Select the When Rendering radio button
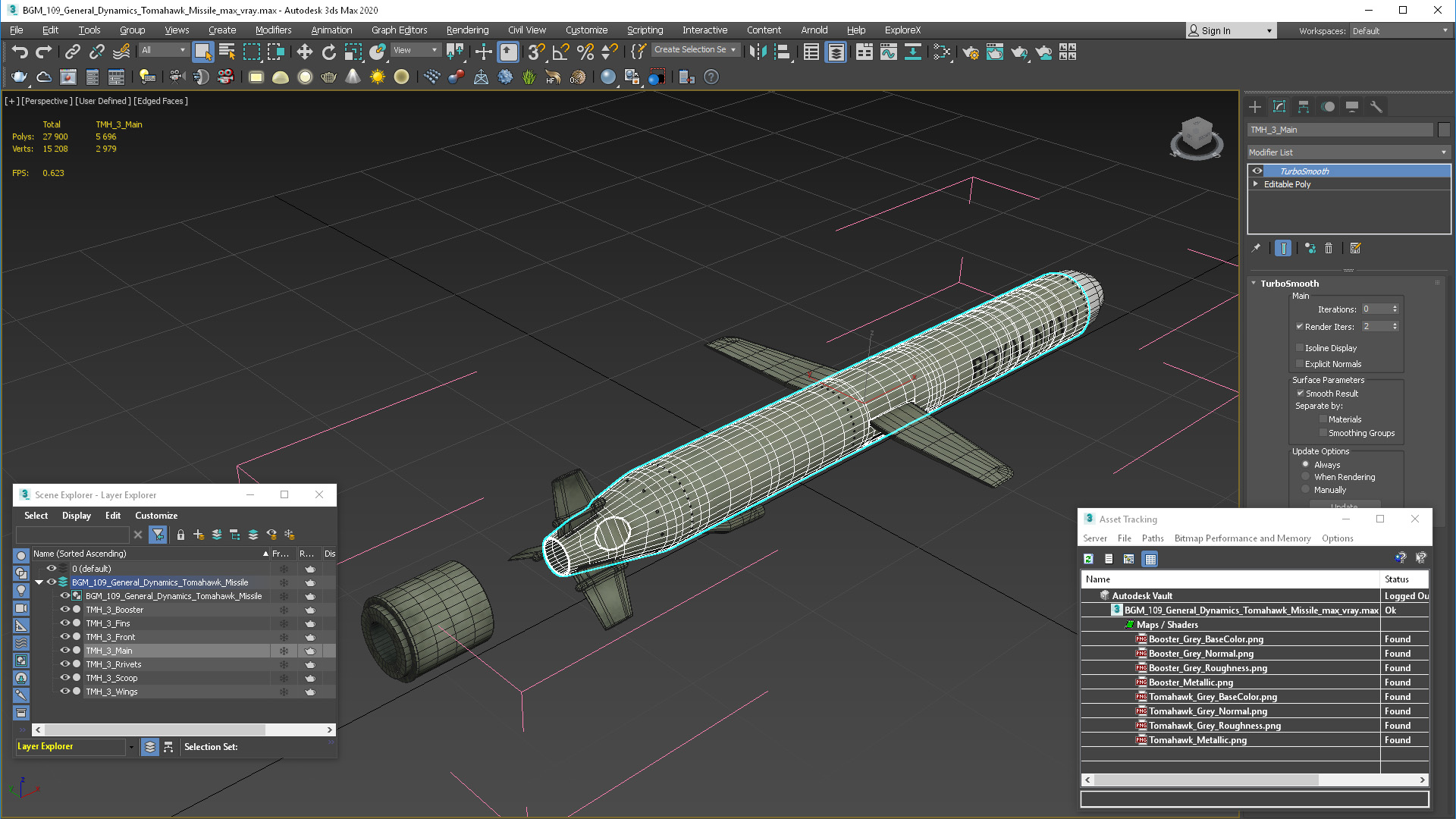 coord(1306,477)
